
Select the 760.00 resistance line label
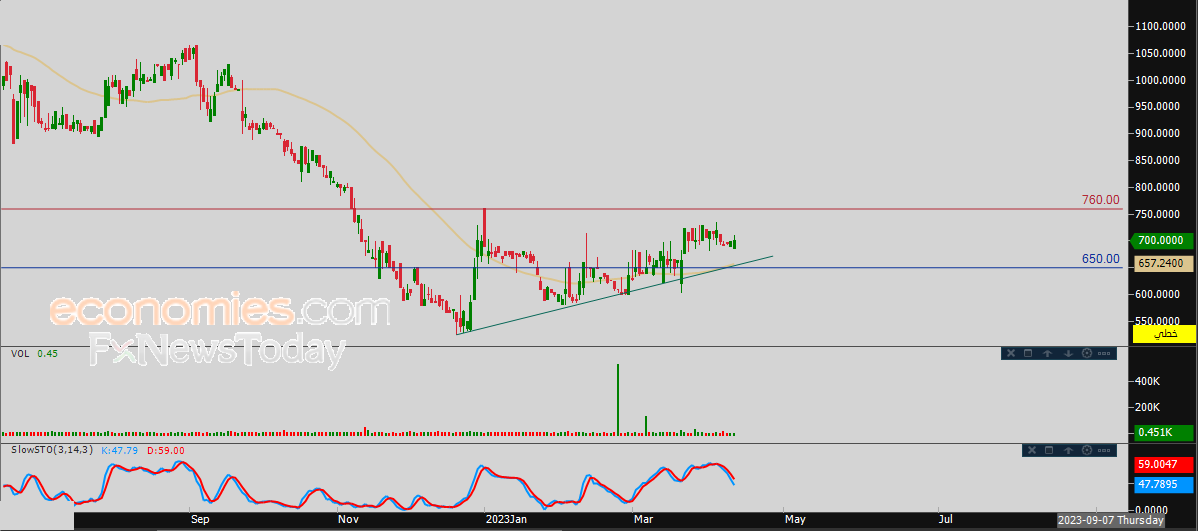tap(1100, 200)
